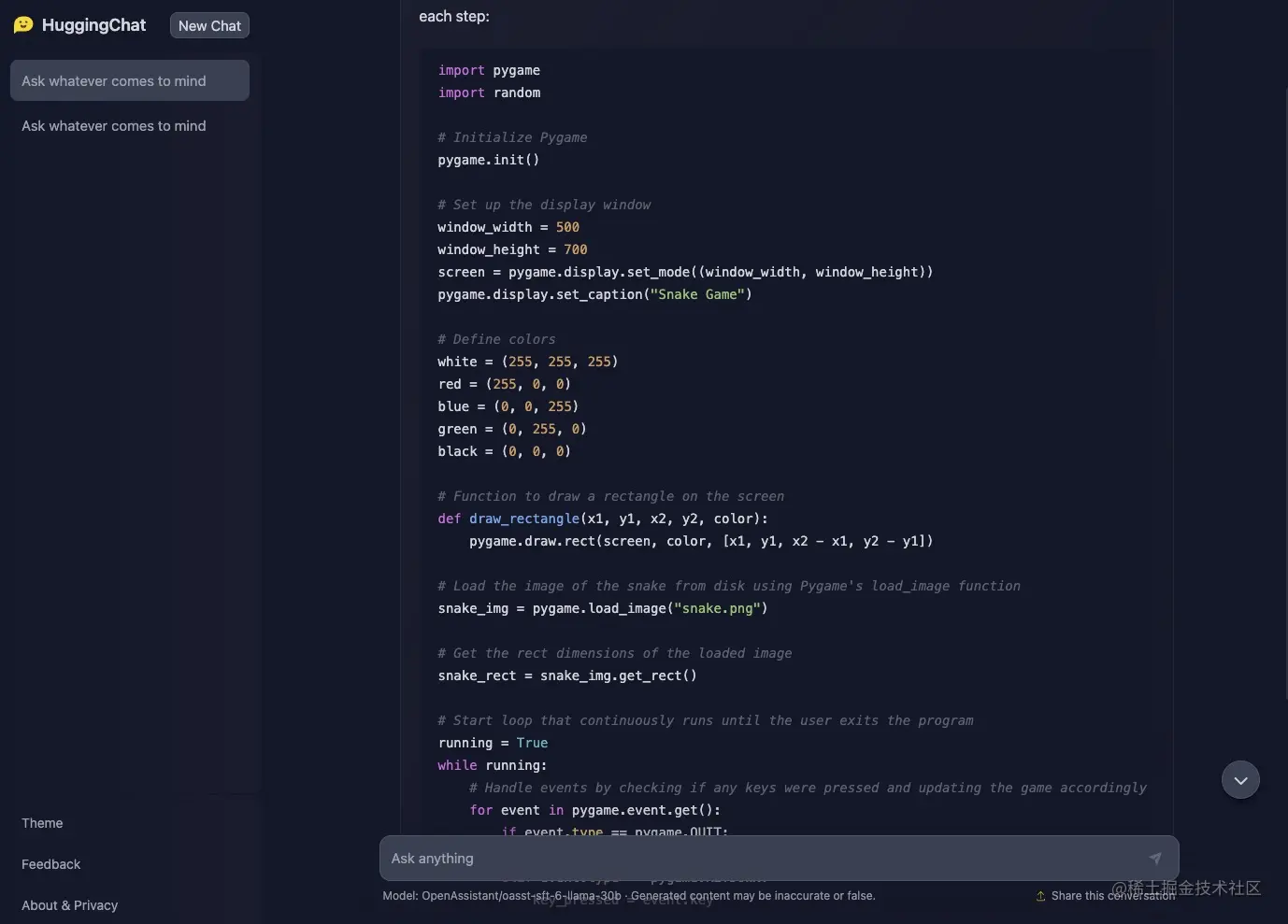Click the '# Start loop that continuously runs' comment

(706, 720)
